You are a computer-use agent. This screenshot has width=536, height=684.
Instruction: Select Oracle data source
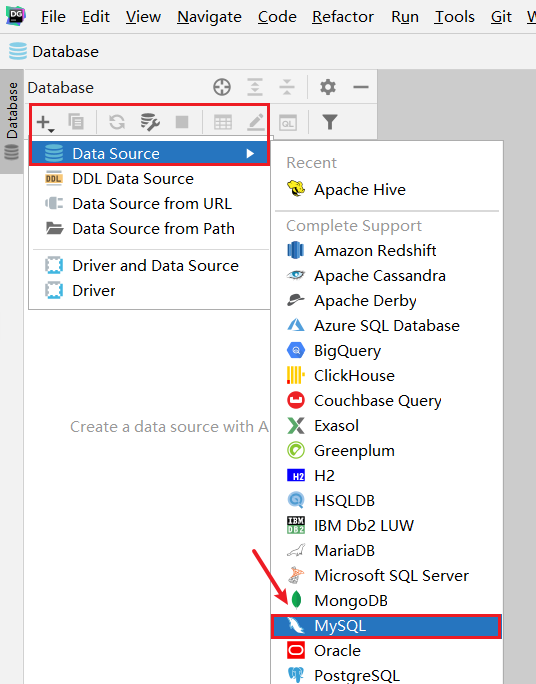coord(387,651)
